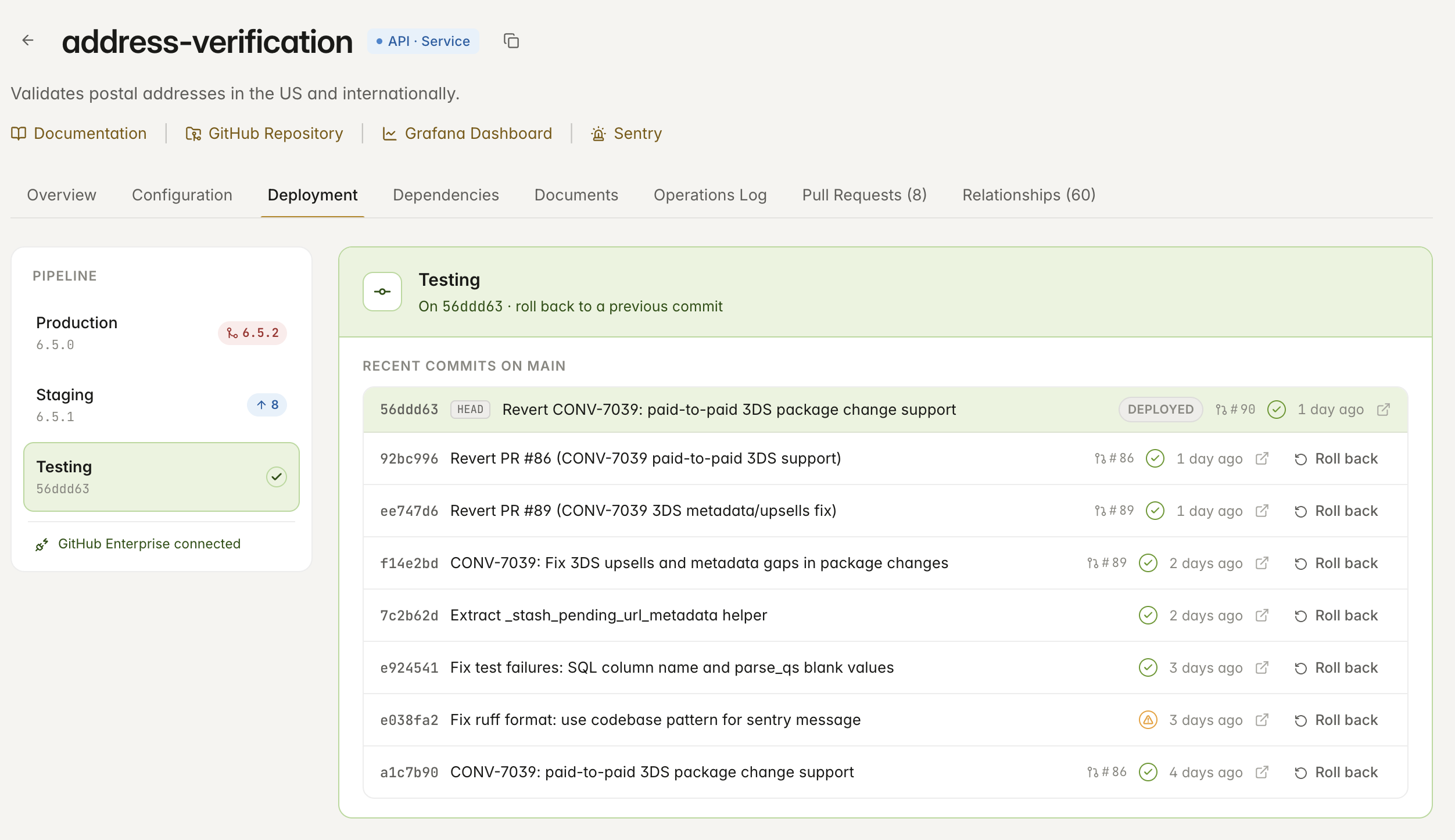Click the '1 day ago' timestamp on 56ddd63
This screenshot has height=840, width=1455.
[x=1331, y=410]
